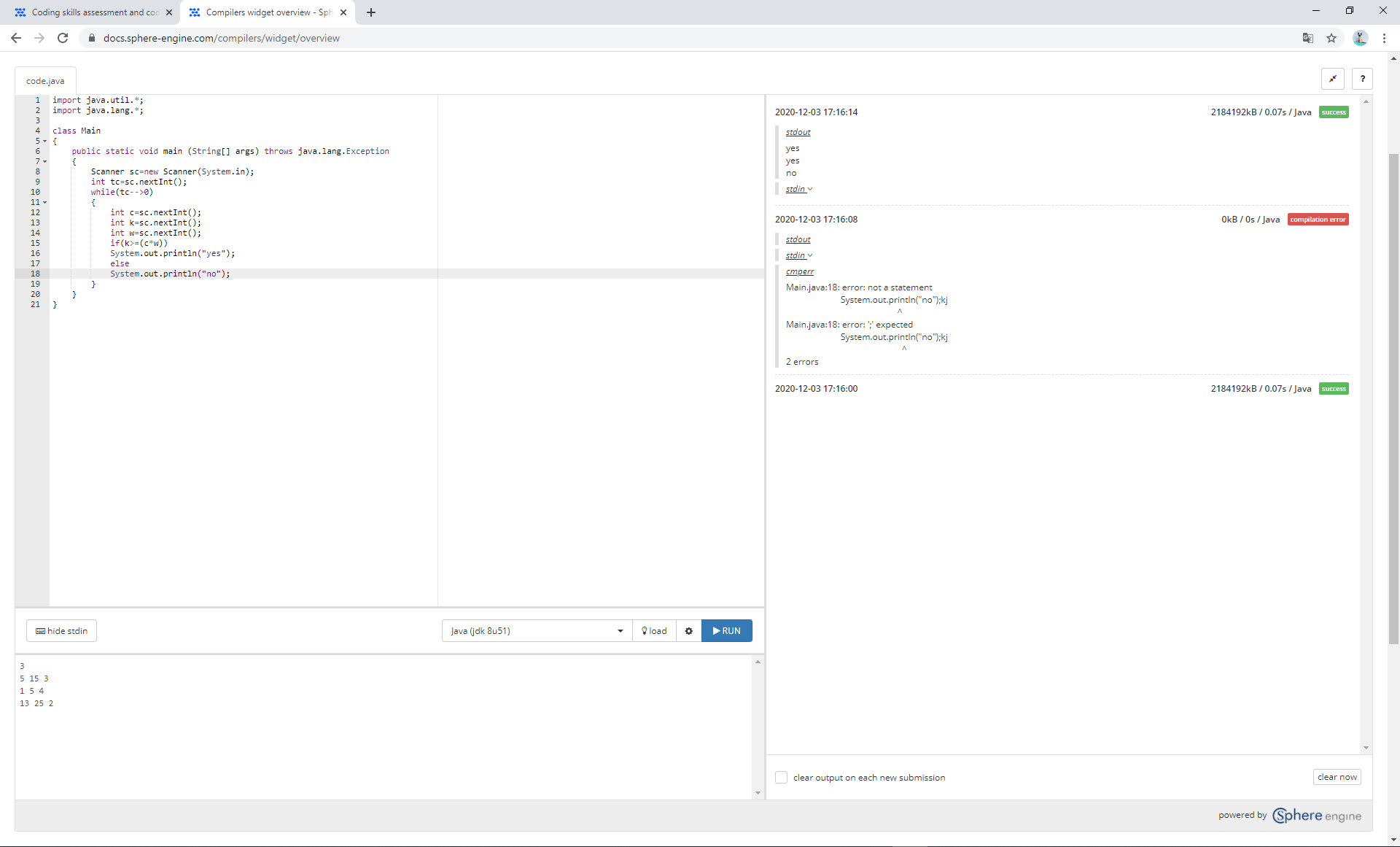Click the hide stdin button
1400x847 pixels.
pyautogui.click(x=62, y=631)
